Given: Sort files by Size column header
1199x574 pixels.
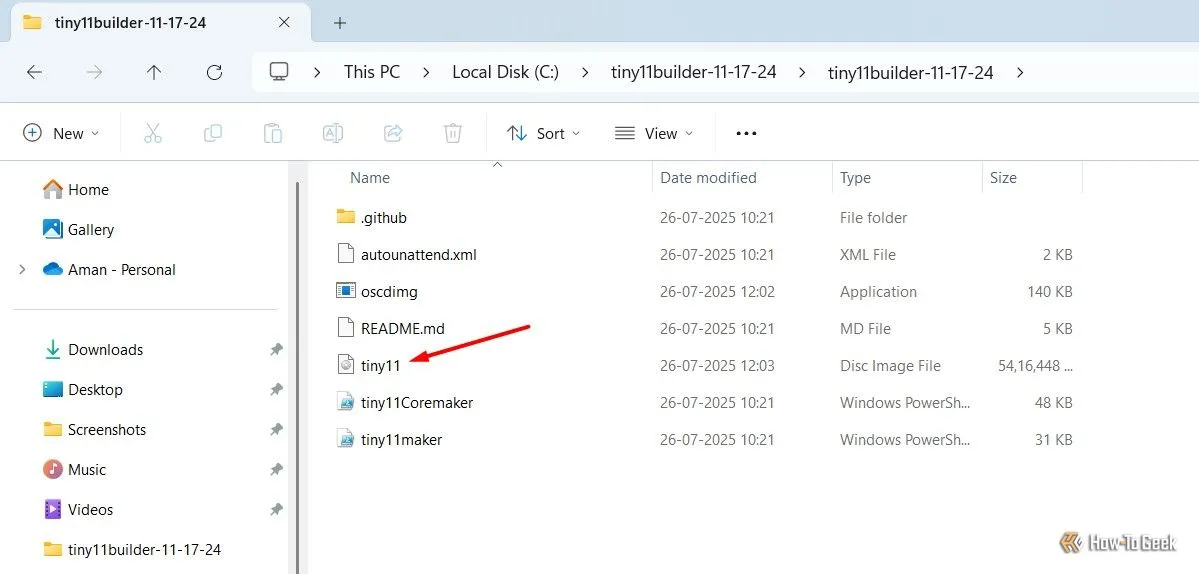Looking at the screenshot, I should 1003,177.
